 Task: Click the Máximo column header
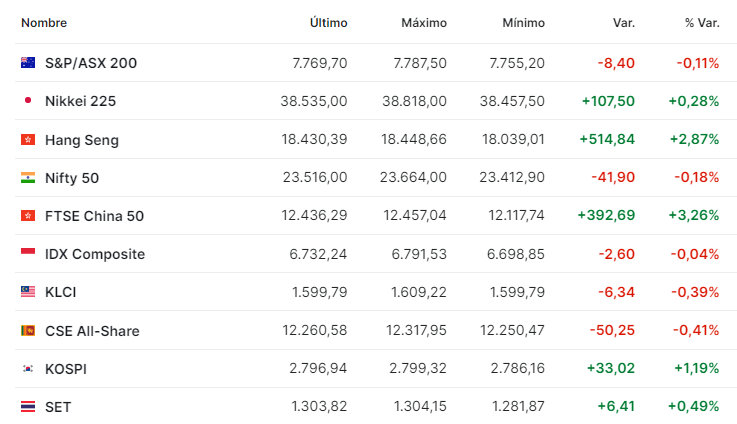click(424, 22)
